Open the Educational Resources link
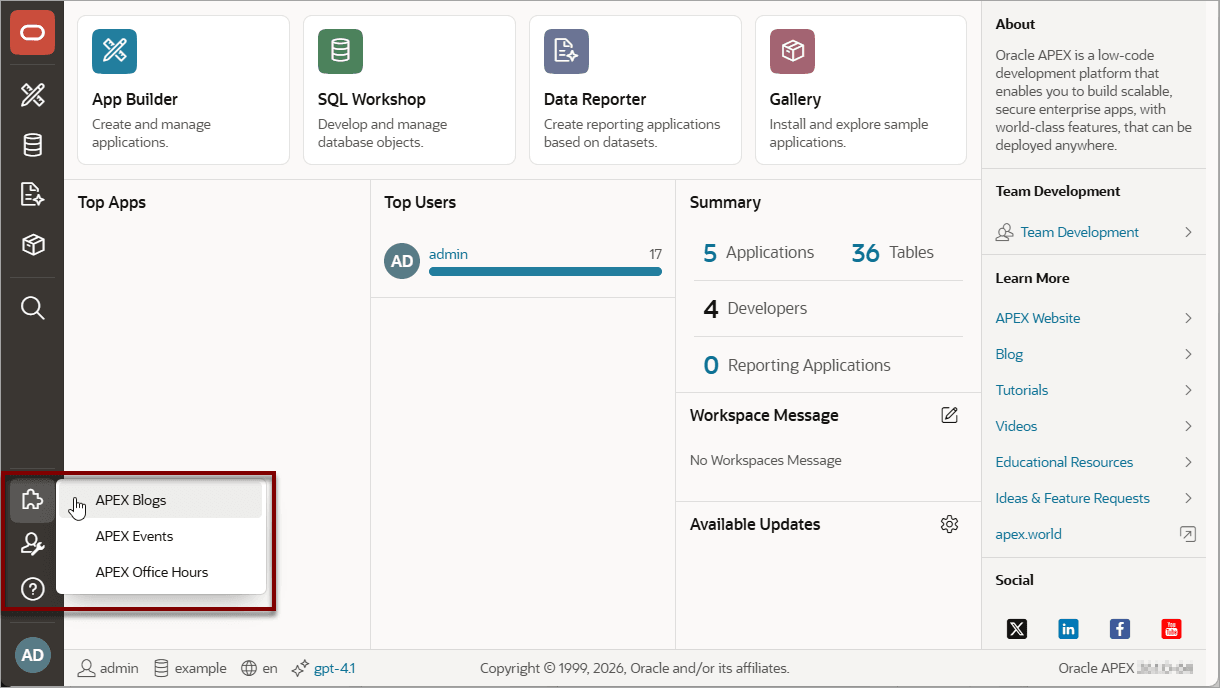Screen dimensions: 1220x688 click(x=1064, y=462)
